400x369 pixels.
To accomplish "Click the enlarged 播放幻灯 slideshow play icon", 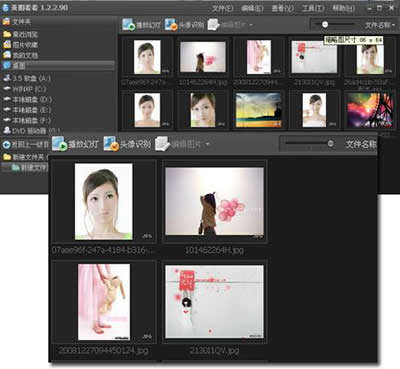I will pos(60,144).
